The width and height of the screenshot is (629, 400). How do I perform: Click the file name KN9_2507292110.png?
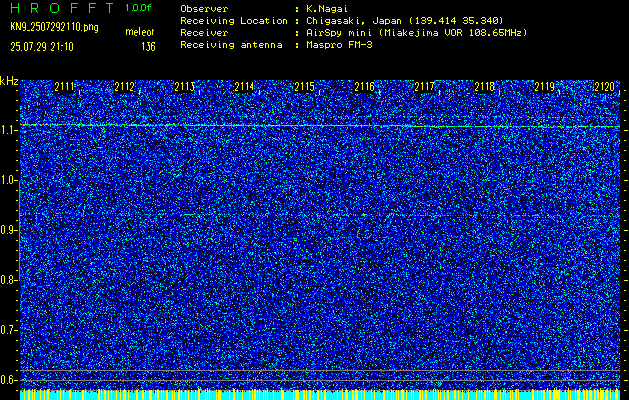pyautogui.click(x=54, y=27)
